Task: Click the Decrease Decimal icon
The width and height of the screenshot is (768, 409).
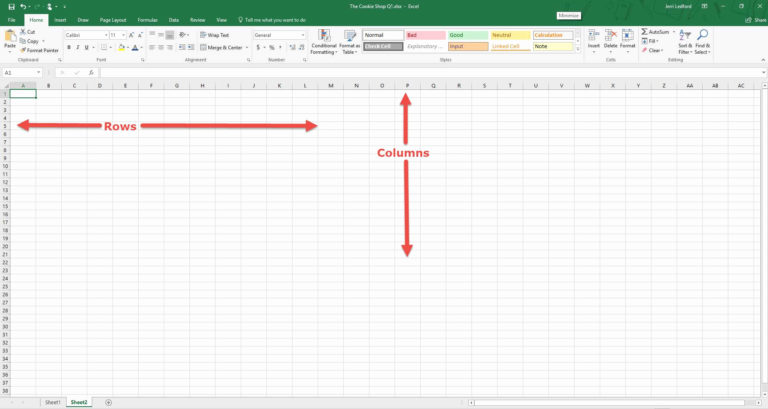Action: coord(302,48)
